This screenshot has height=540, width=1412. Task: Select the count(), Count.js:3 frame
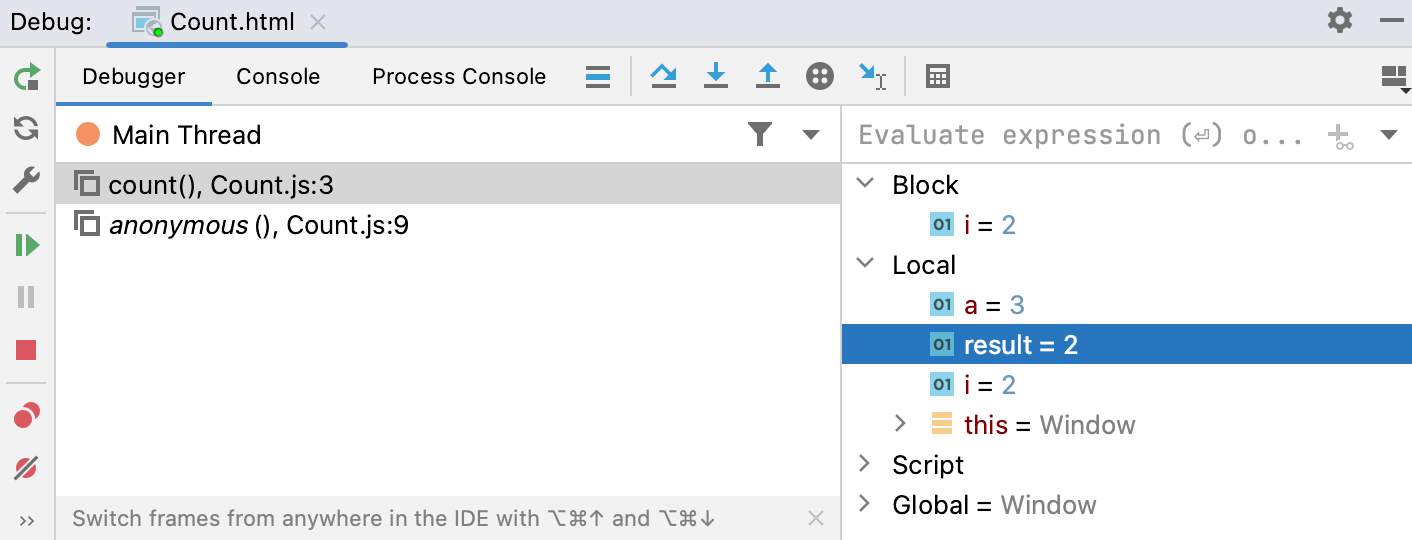(x=448, y=185)
